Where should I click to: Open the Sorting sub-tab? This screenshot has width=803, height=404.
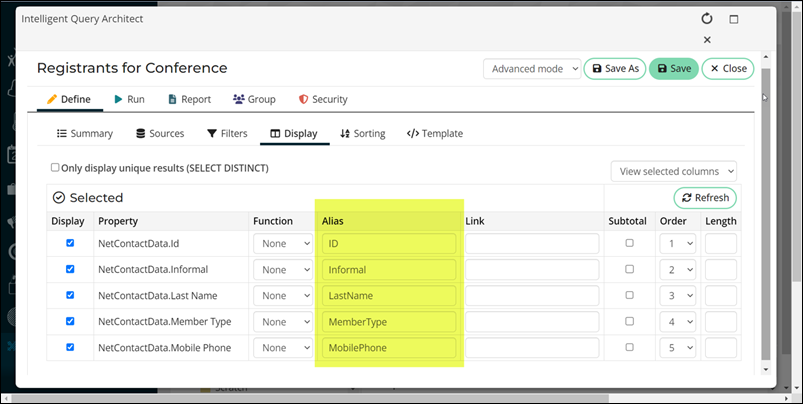[362, 133]
